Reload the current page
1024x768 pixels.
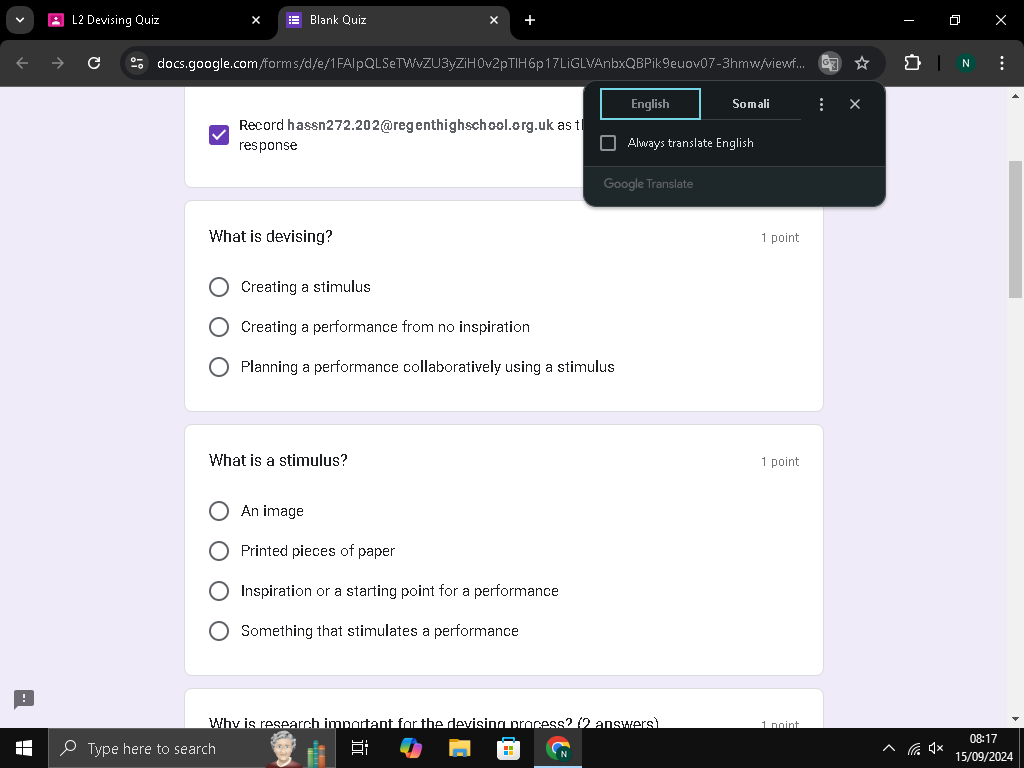point(94,63)
